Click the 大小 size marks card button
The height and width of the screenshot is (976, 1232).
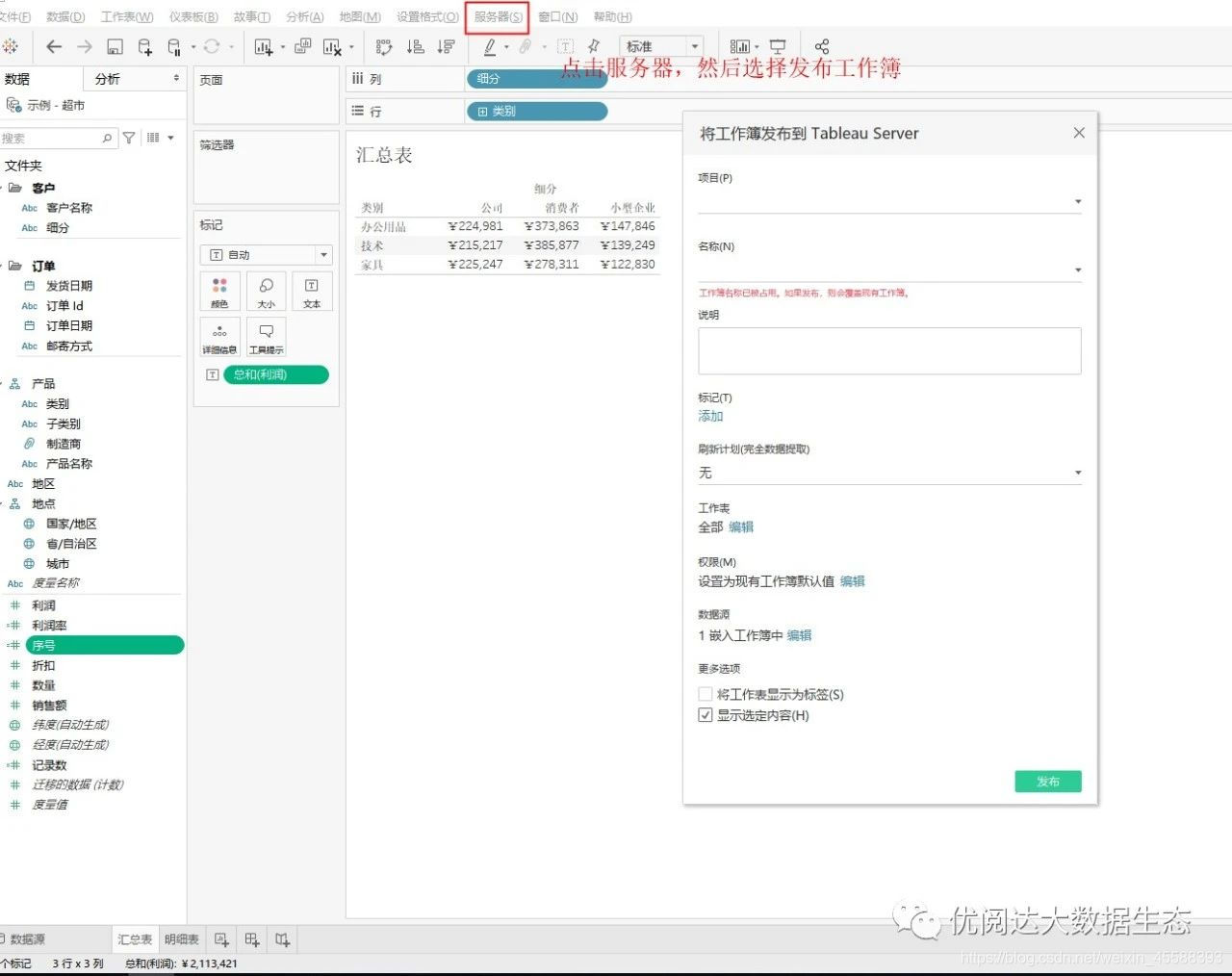pyautogui.click(x=266, y=291)
